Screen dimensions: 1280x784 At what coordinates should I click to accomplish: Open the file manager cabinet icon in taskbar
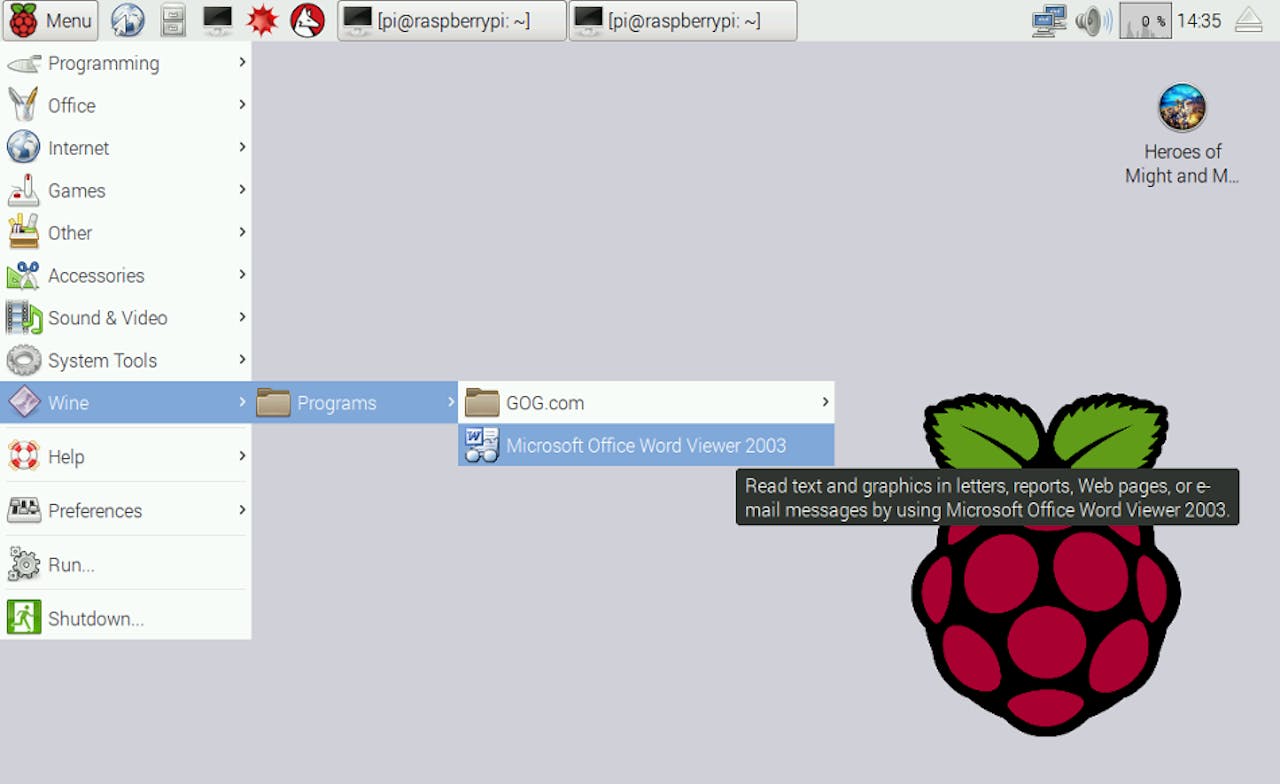coord(173,20)
